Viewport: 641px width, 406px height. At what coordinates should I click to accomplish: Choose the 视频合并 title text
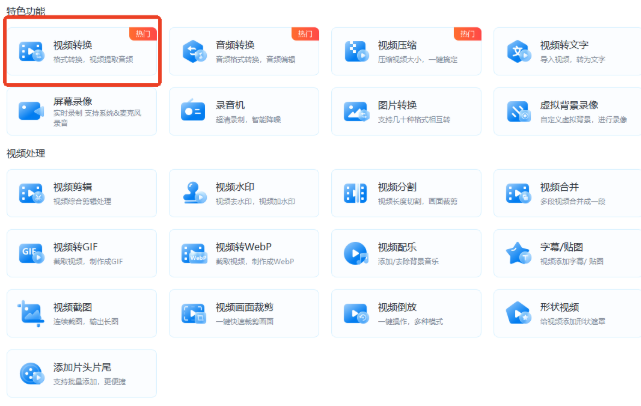pyautogui.click(x=560, y=187)
